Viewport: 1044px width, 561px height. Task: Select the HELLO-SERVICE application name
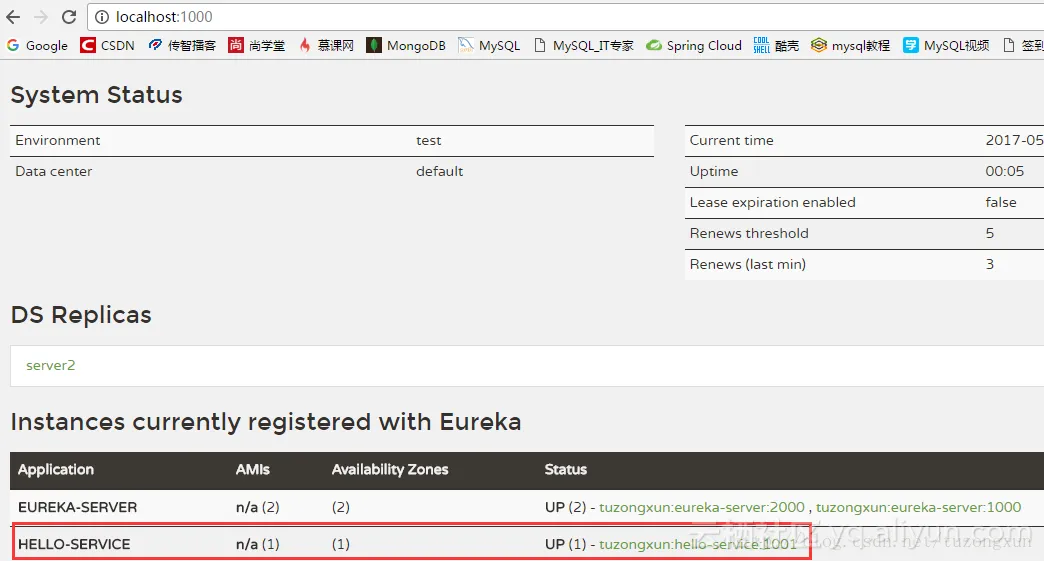(74, 544)
